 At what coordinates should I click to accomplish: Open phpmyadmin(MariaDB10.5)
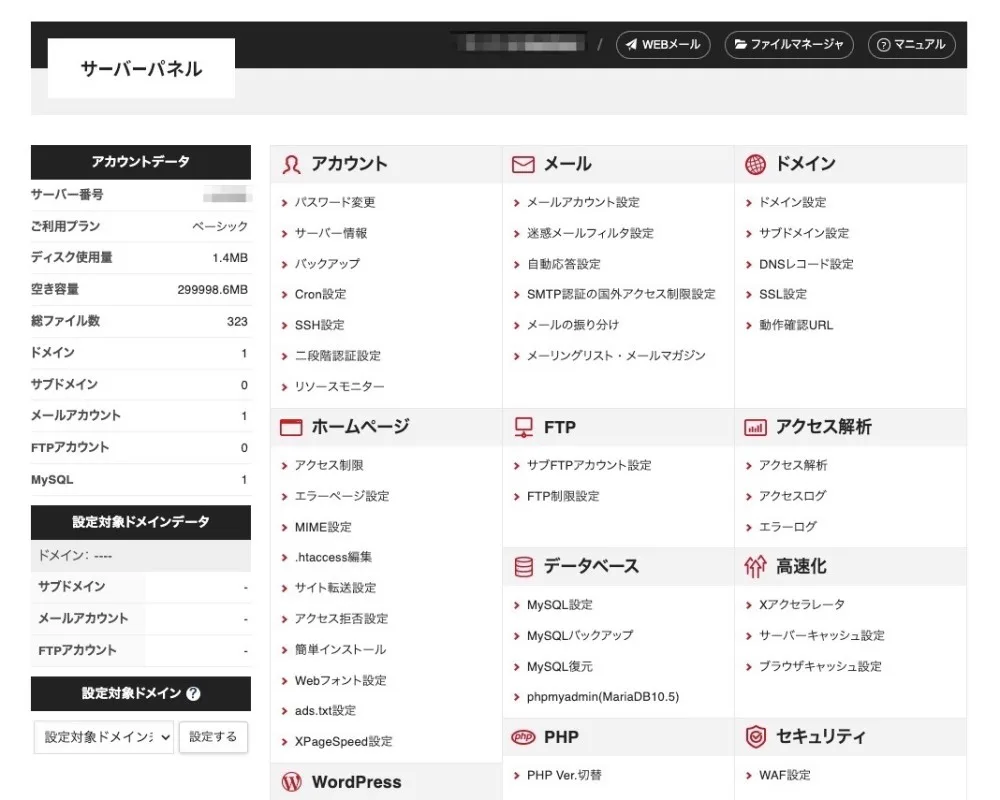[603, 697]
